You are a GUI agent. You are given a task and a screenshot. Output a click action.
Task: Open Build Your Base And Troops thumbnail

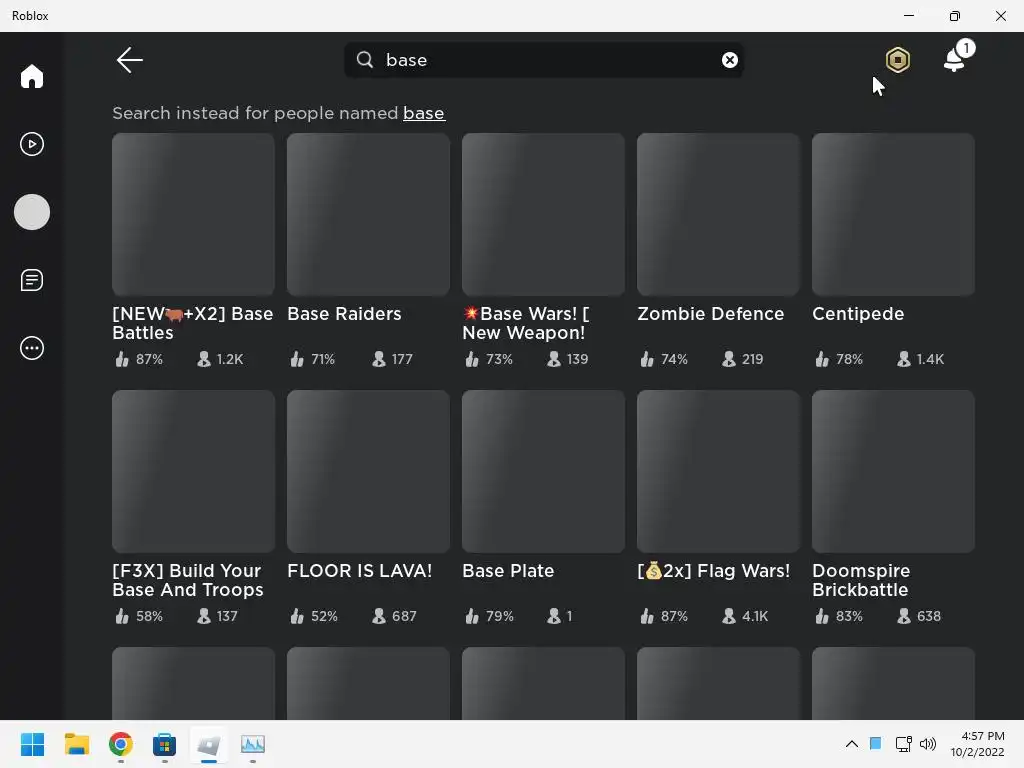(x=193, y=472)
